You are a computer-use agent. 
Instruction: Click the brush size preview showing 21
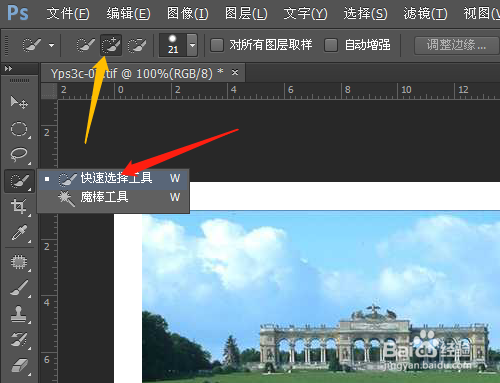point(173,45)
